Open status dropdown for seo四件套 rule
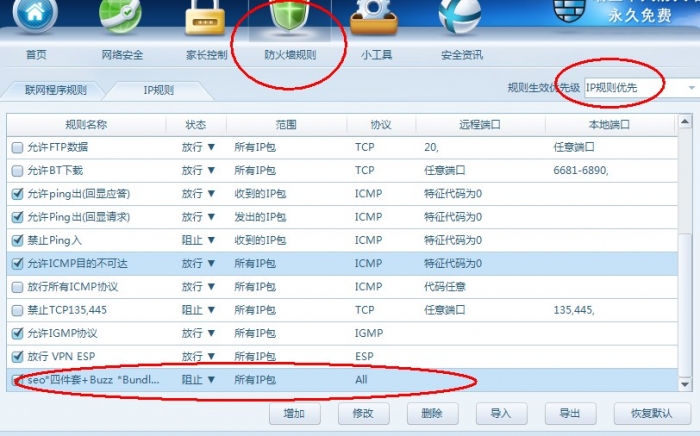The image size is (700, 436). [x=211, y=379]
